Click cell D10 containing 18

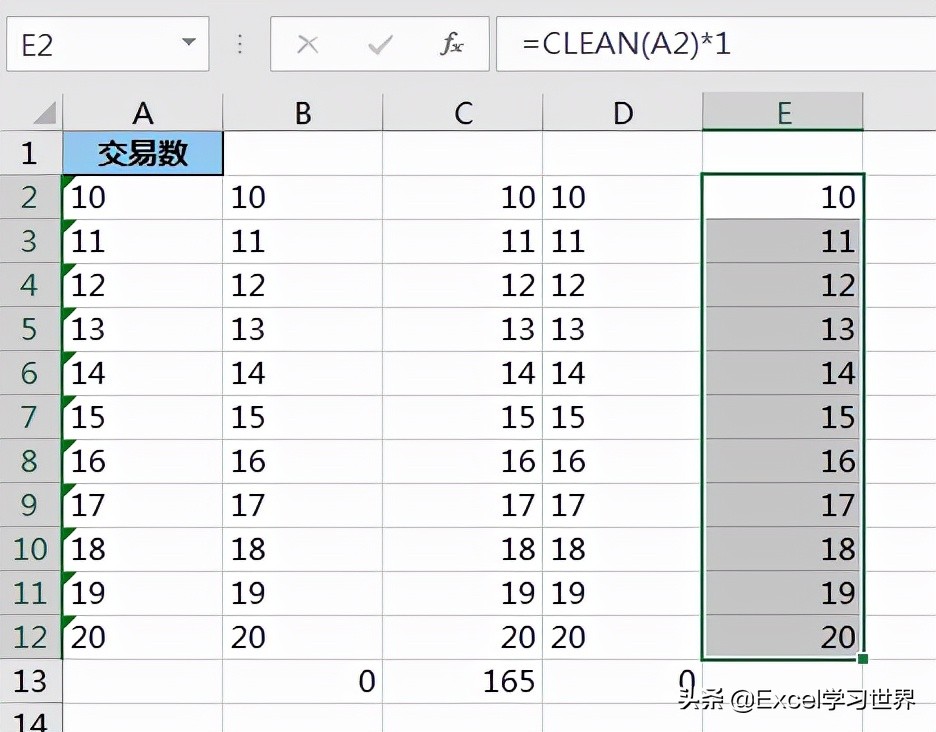(x=623, y=549)
